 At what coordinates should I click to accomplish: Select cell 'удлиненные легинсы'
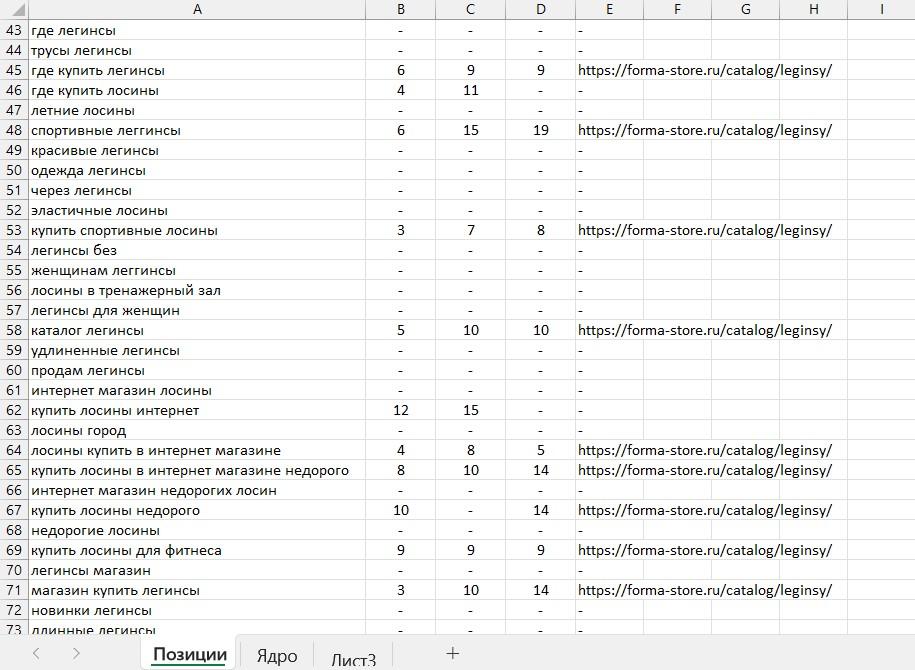(197, 350)
